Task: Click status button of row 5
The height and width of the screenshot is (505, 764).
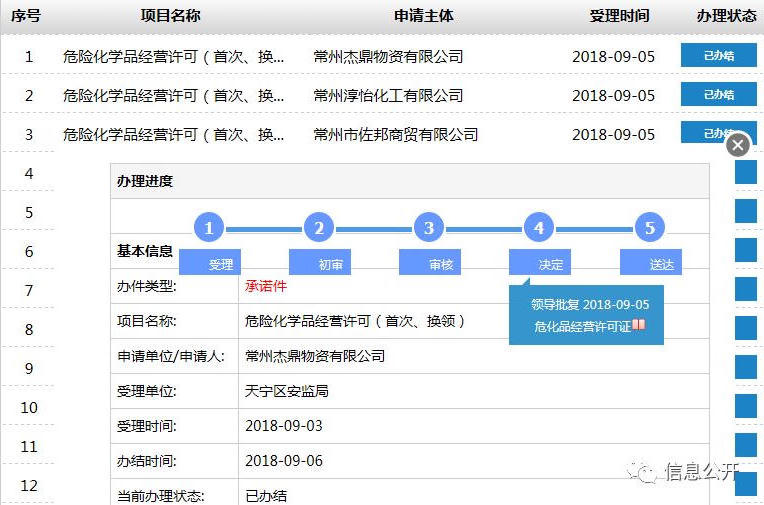Action: [x=745, y=211]
